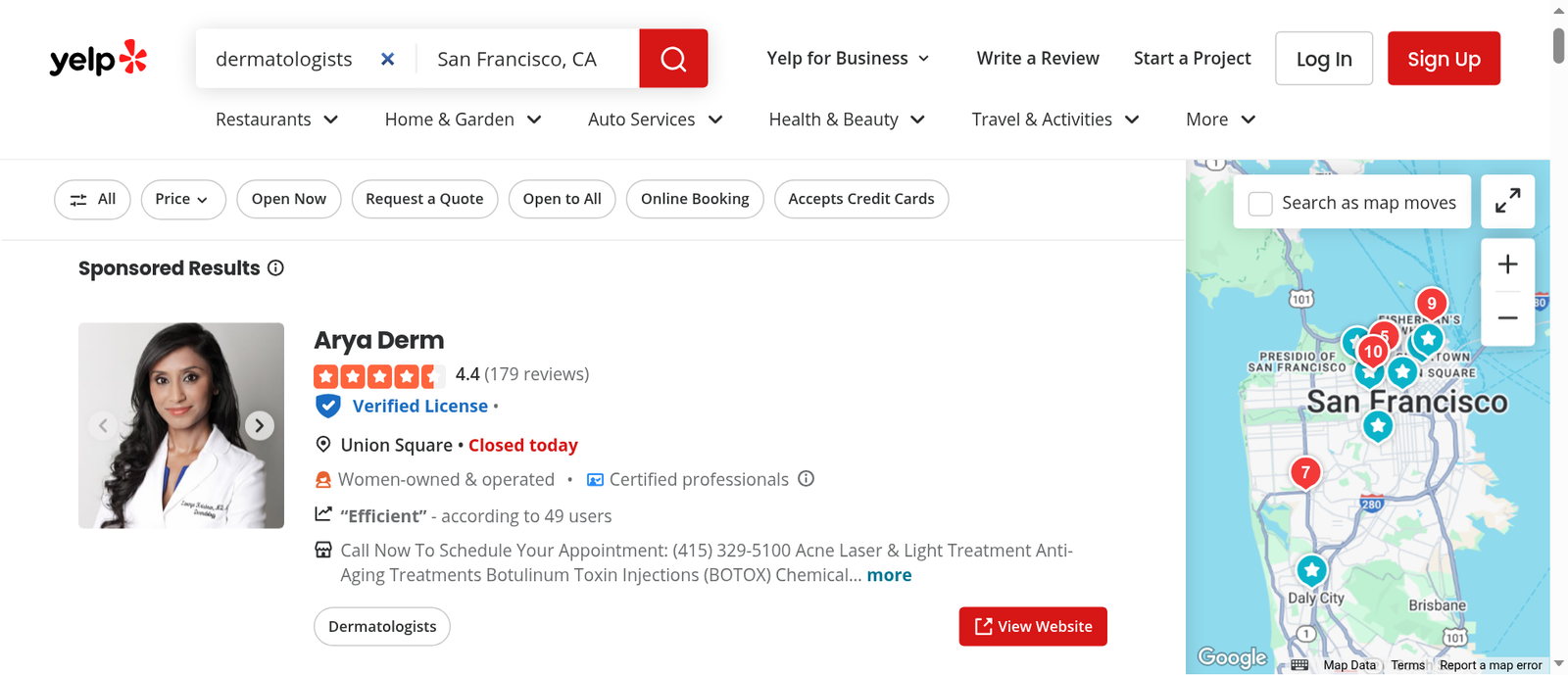
Task: Click the Union Square location pin icon
Action: [x=323, y=445]
